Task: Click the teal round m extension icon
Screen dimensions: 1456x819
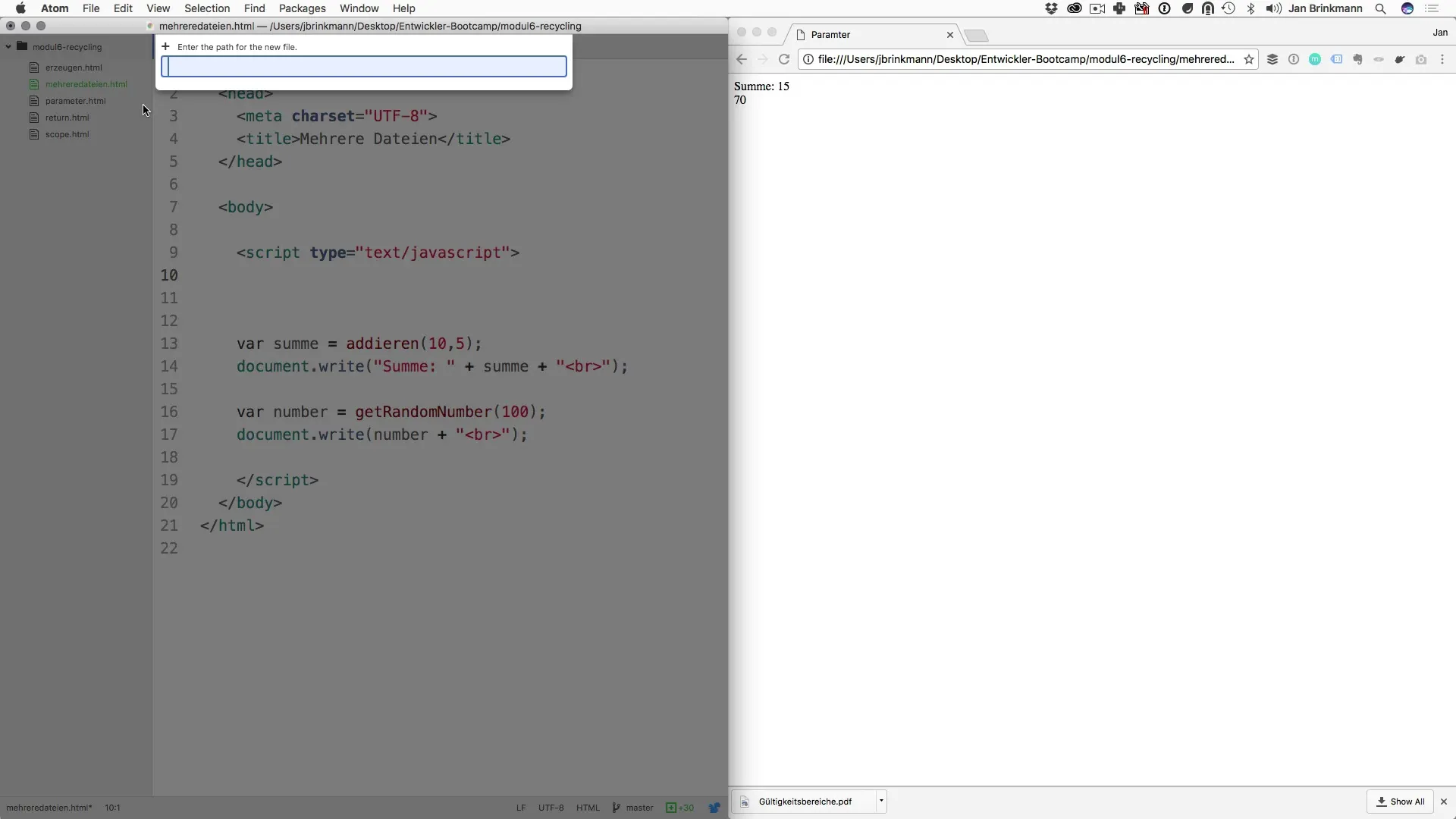Action: 1315,59
